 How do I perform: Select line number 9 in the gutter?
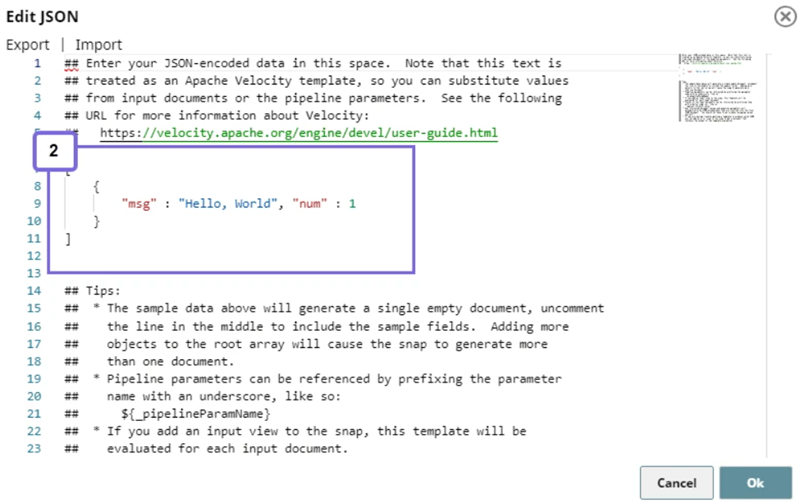point(36,203)
